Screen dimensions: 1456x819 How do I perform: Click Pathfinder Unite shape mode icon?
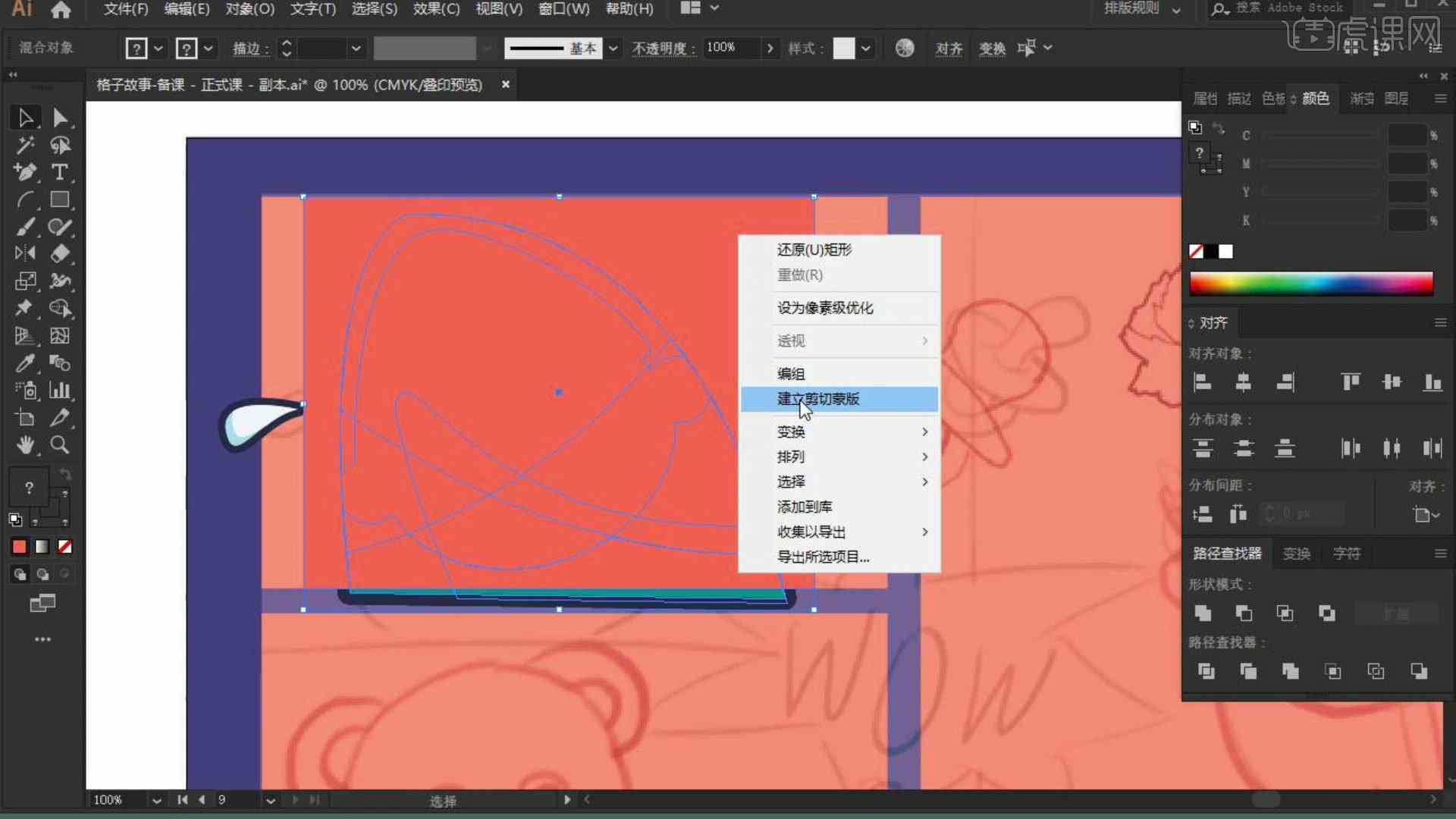coord(1203,613)
